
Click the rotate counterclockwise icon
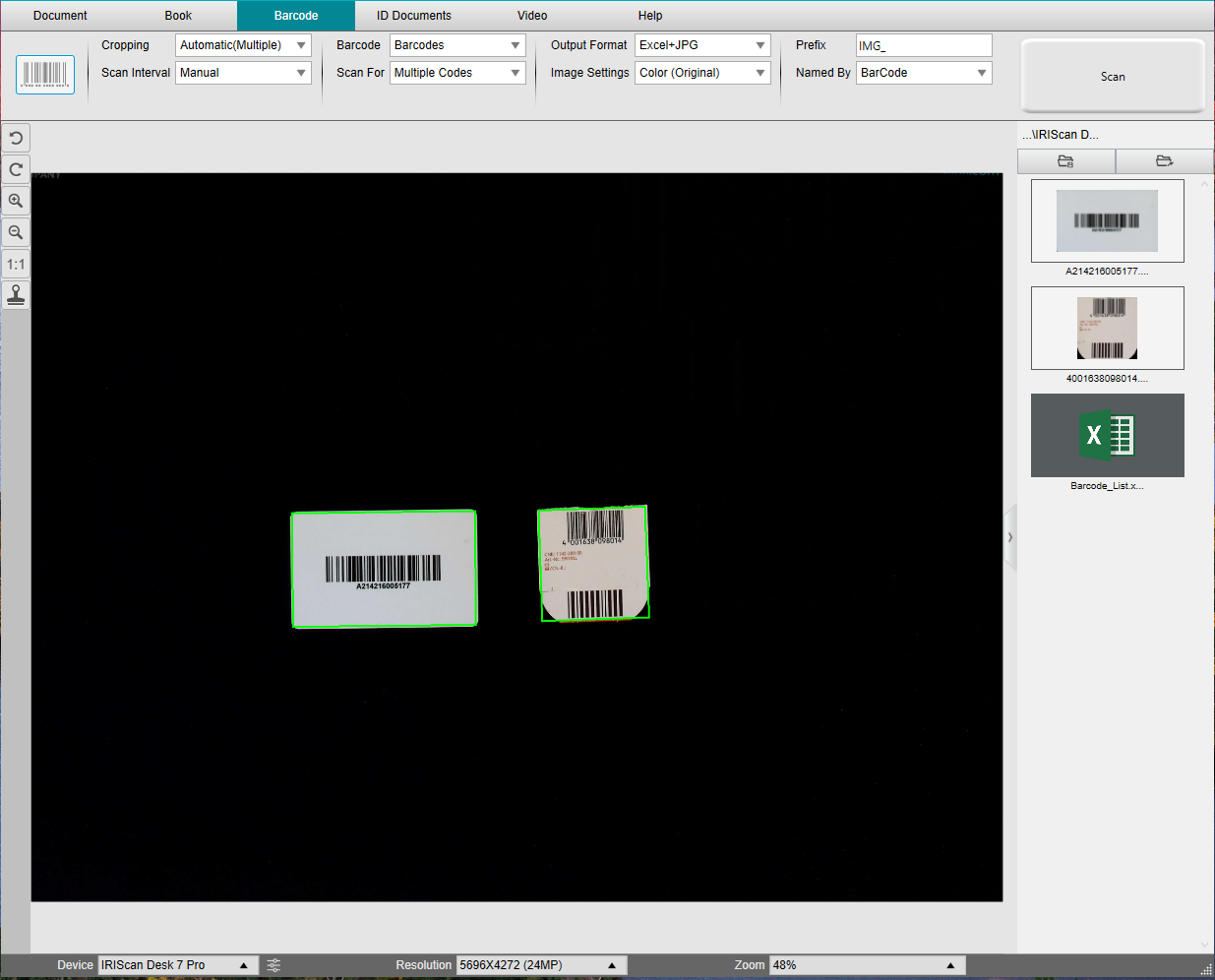[x=16, y=138]
